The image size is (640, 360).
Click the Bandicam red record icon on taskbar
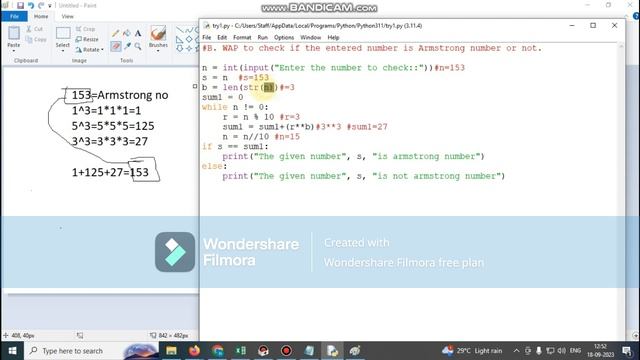(286, 351)
